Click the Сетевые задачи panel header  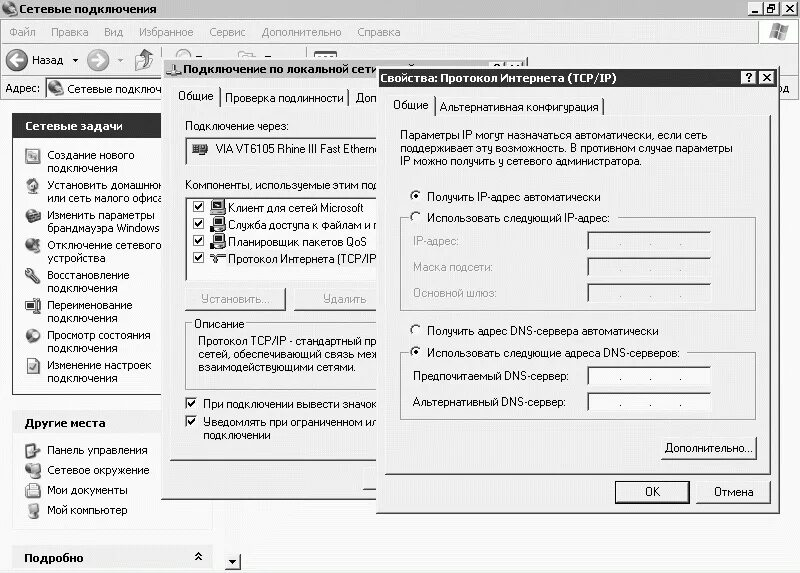point(87,126)
